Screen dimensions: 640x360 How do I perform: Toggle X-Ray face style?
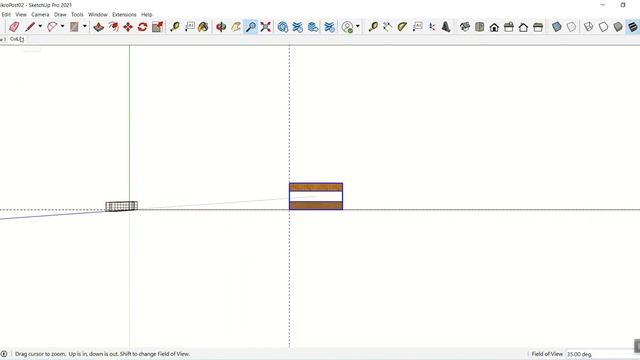[557, 27]
